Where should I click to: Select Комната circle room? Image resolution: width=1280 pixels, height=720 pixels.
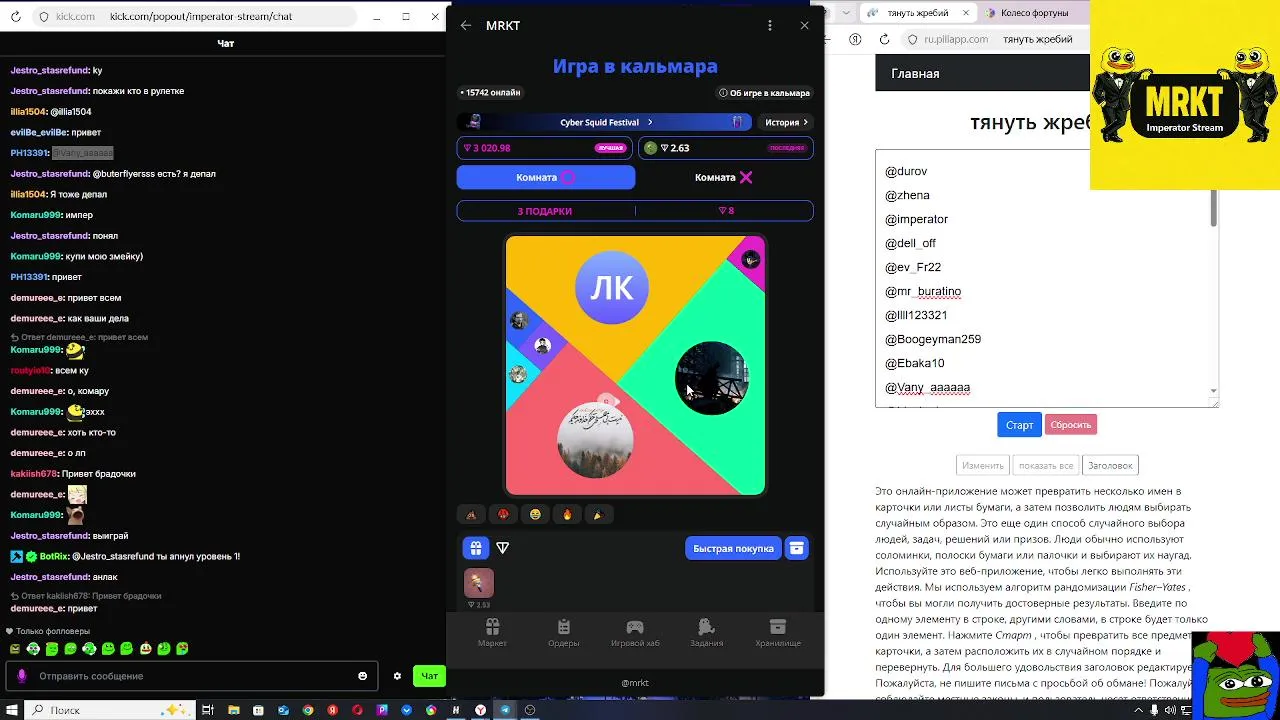coord(546,177)
